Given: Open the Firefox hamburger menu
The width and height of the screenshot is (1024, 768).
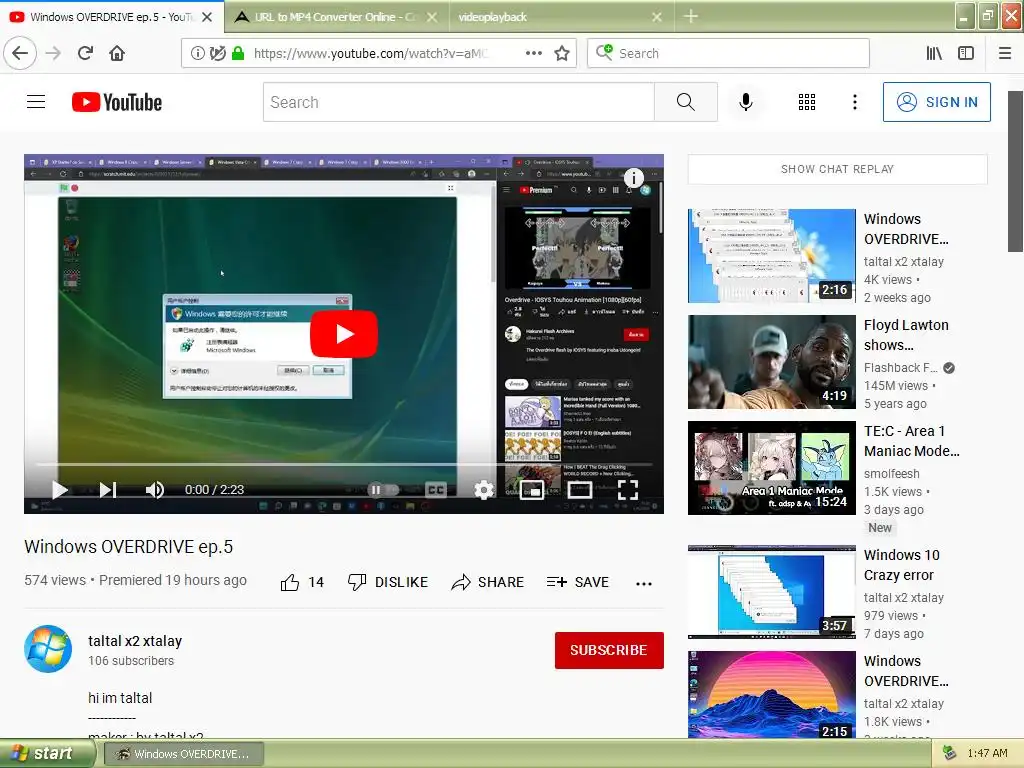Looking at the screenshot, I should point(1005,53).
